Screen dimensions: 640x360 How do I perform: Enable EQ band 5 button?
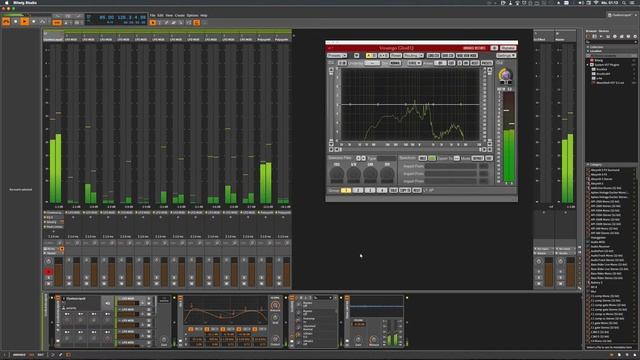pos(255,329)
